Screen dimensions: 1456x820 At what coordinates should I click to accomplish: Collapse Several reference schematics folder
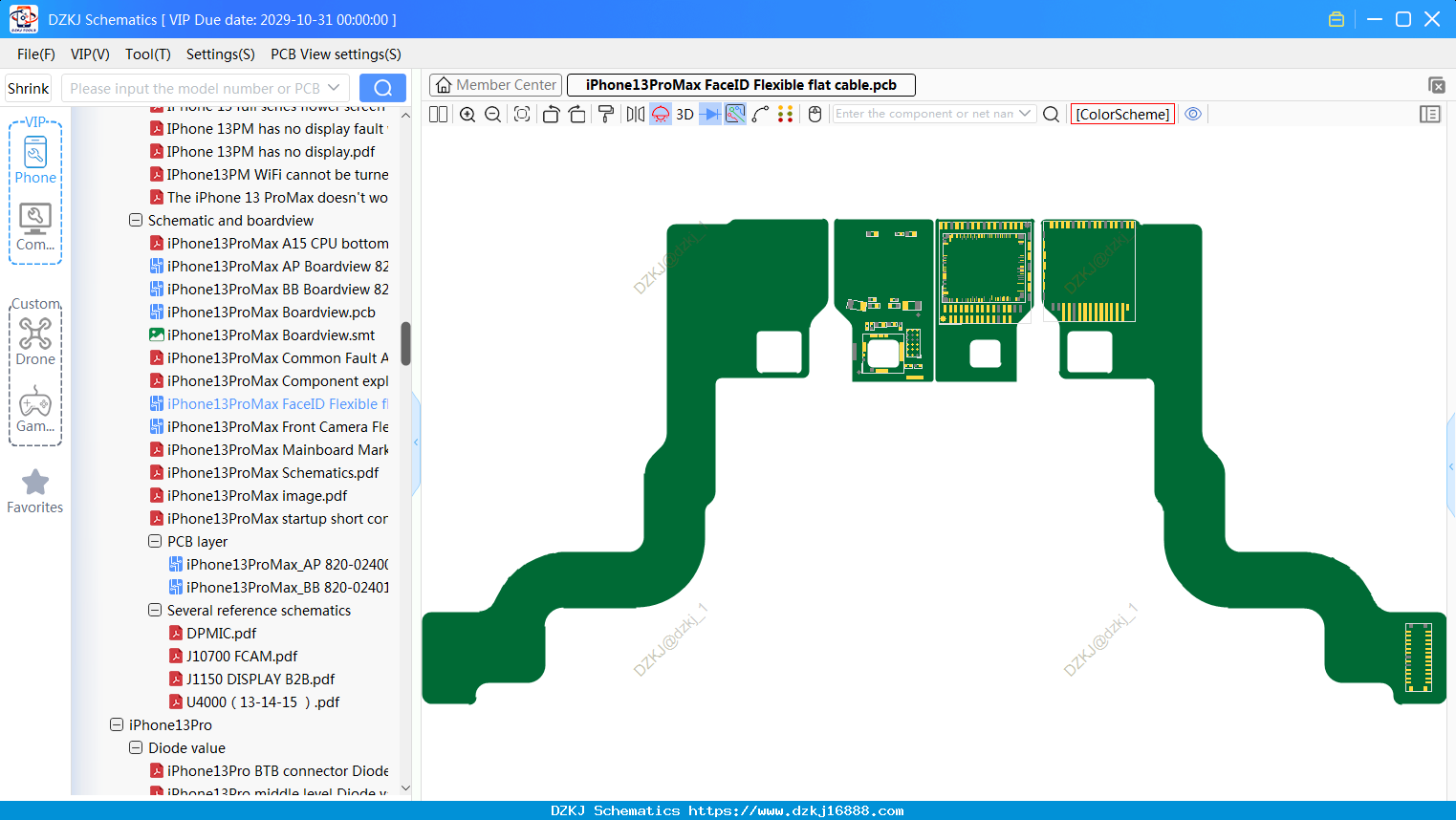[155, 610]
